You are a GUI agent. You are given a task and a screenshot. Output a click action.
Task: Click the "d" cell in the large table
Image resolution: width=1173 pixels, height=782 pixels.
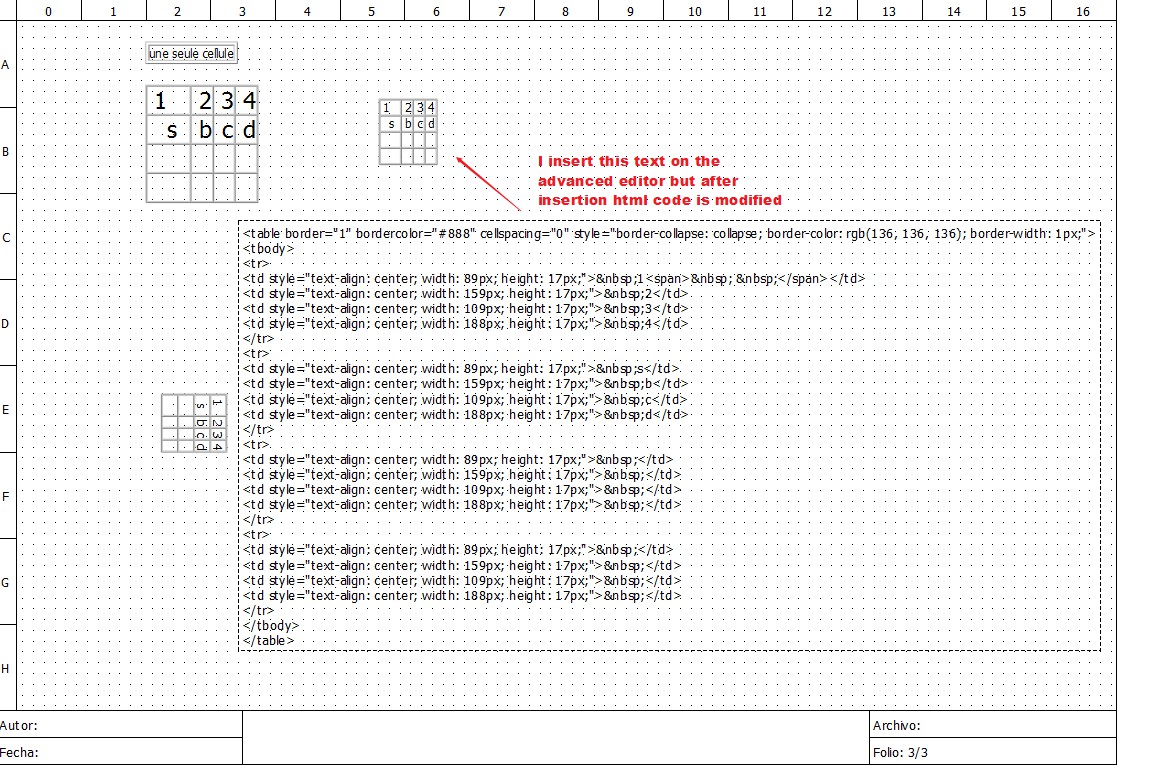(x=249, y=130)
